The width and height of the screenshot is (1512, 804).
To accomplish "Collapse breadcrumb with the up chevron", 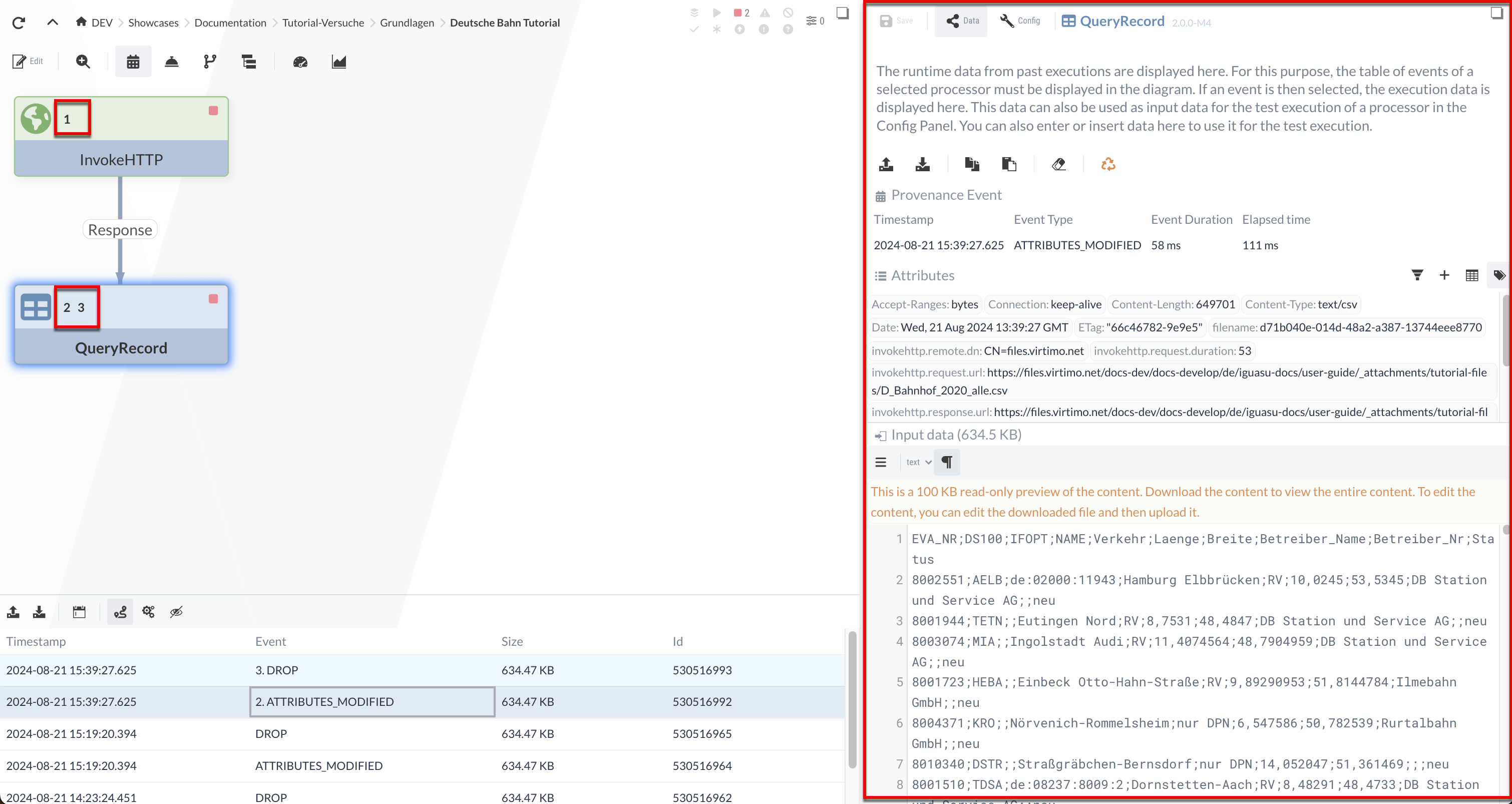I will pos(52,23).
